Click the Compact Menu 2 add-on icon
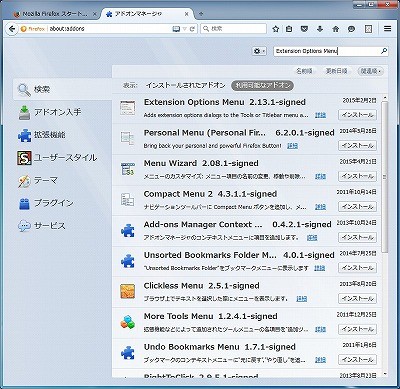 (128, 200)
